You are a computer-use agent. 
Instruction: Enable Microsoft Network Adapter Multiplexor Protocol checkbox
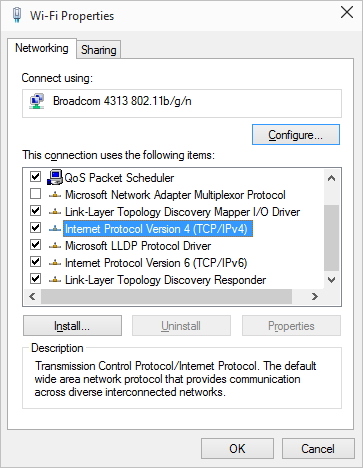click(x=35, y=193)
